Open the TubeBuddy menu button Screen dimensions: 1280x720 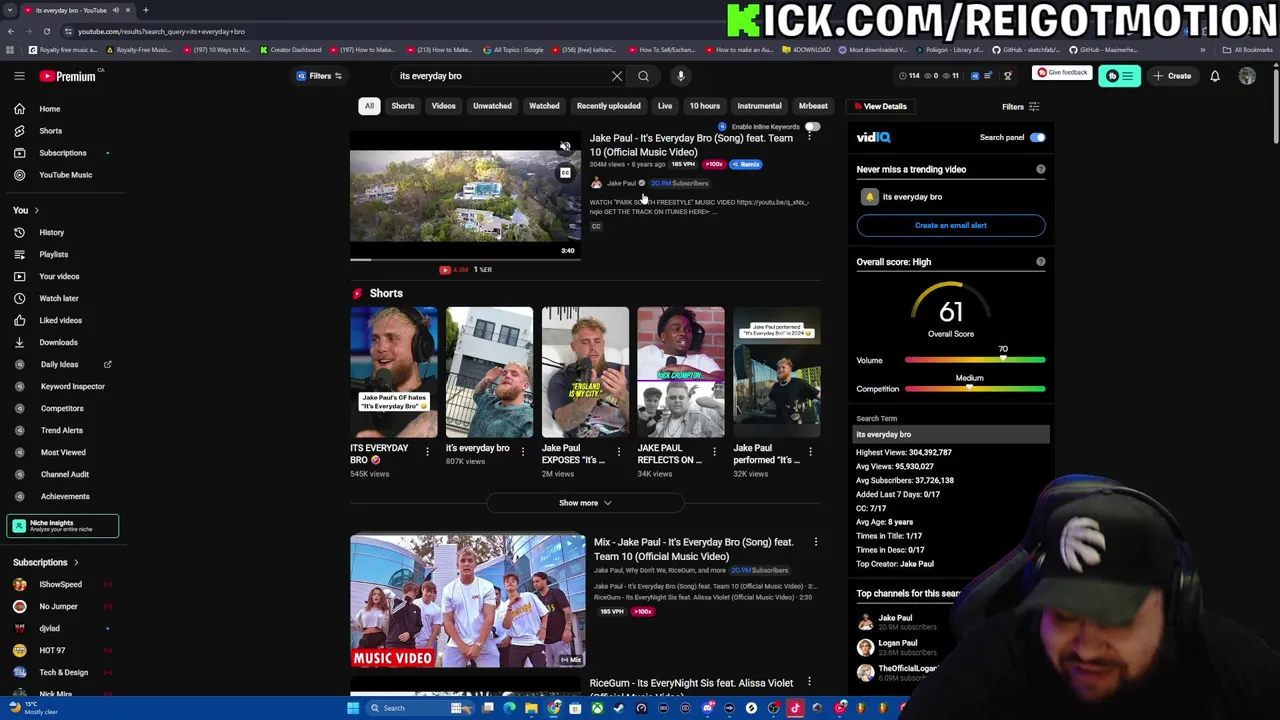pos(1119,76)
